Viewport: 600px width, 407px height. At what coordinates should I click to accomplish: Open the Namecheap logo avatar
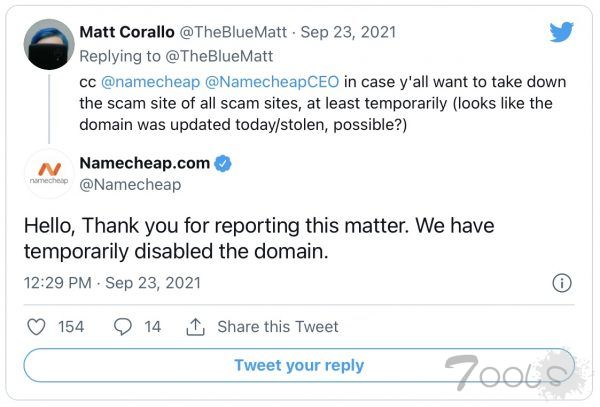point(49,174)
